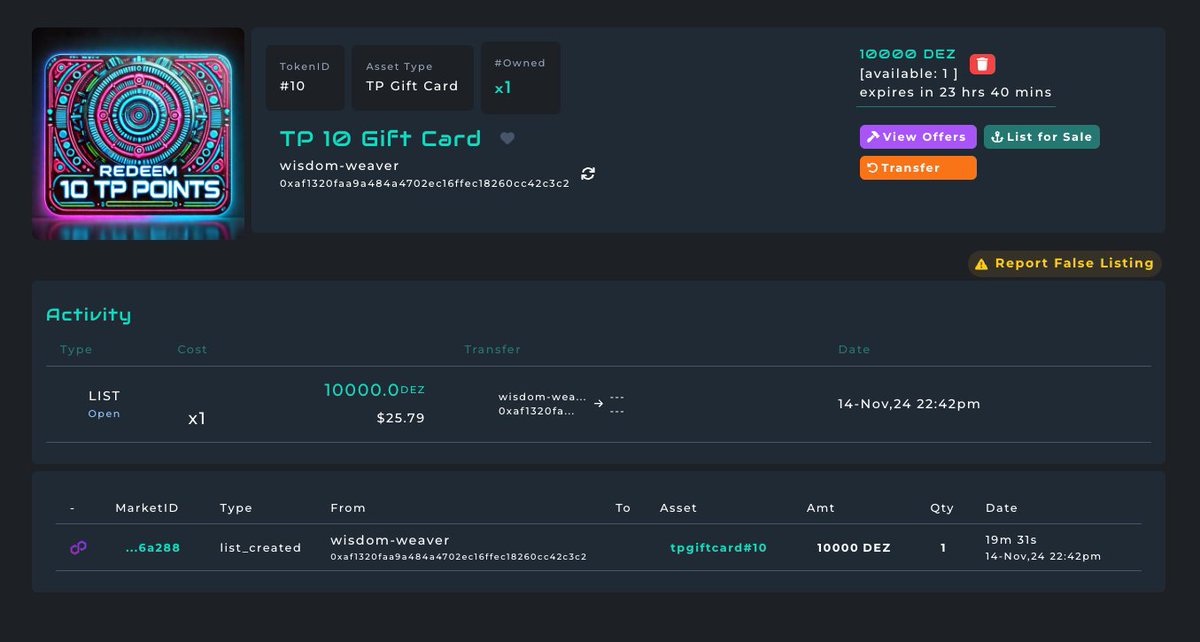Click the 19m 31s time cell
1200x642 pixels.
[1011, 540]
